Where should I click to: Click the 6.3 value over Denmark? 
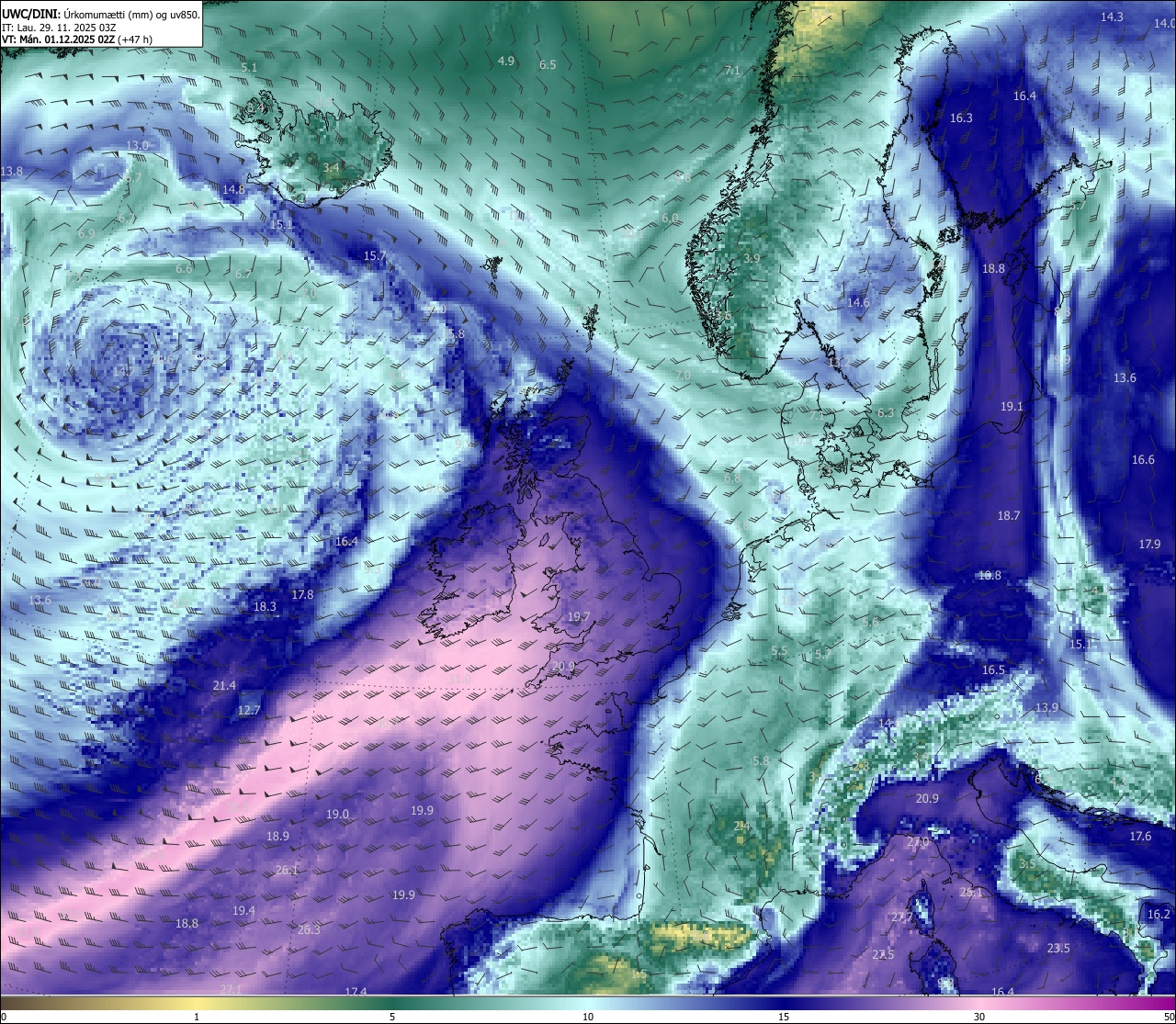click(x=886, y=413)
